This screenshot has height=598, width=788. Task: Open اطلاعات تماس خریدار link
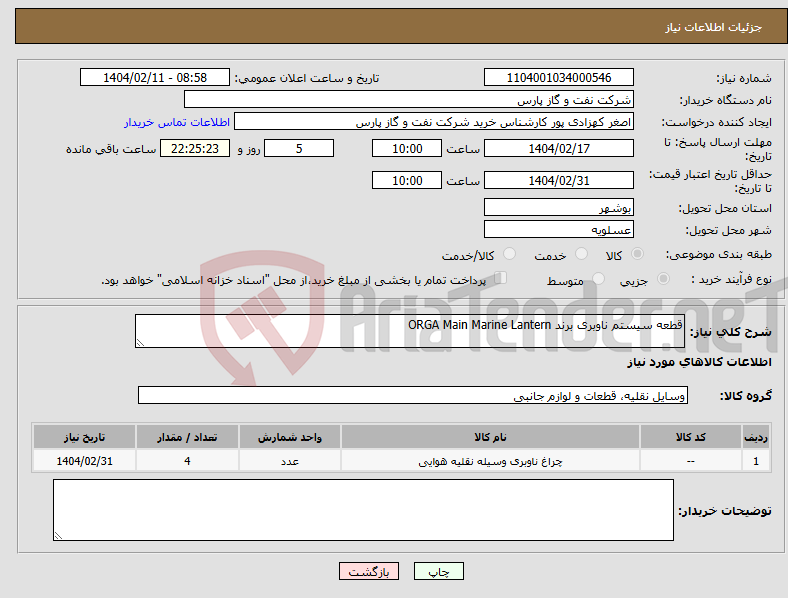click(x=177, y=122)
